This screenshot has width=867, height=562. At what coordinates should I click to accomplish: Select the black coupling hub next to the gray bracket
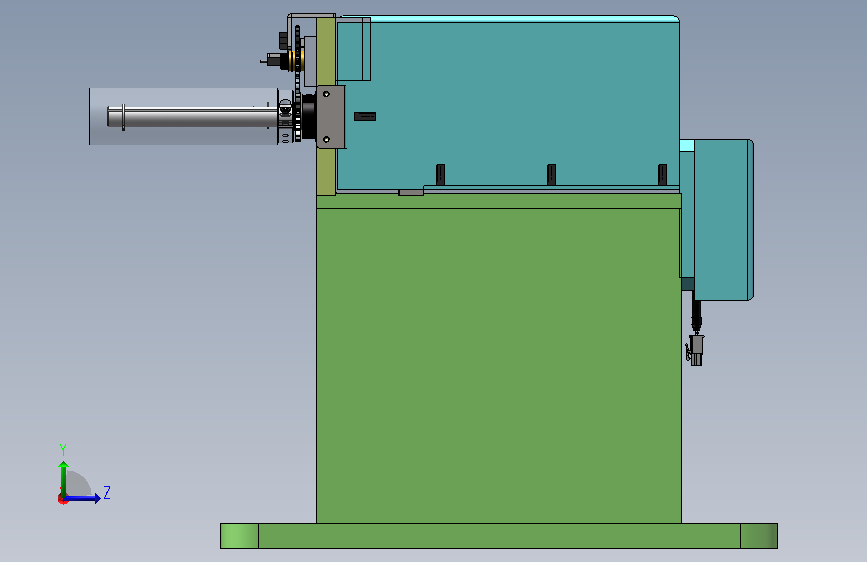tap(309, 117)
